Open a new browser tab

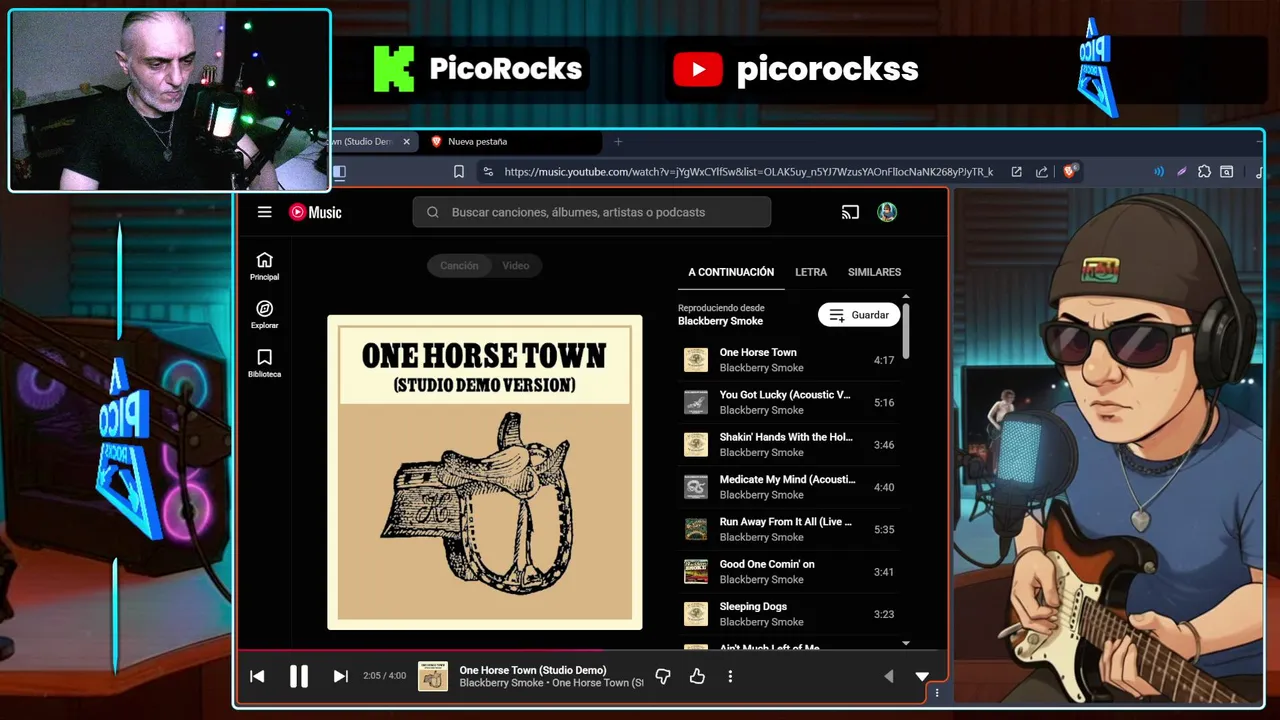click(618, 142)
